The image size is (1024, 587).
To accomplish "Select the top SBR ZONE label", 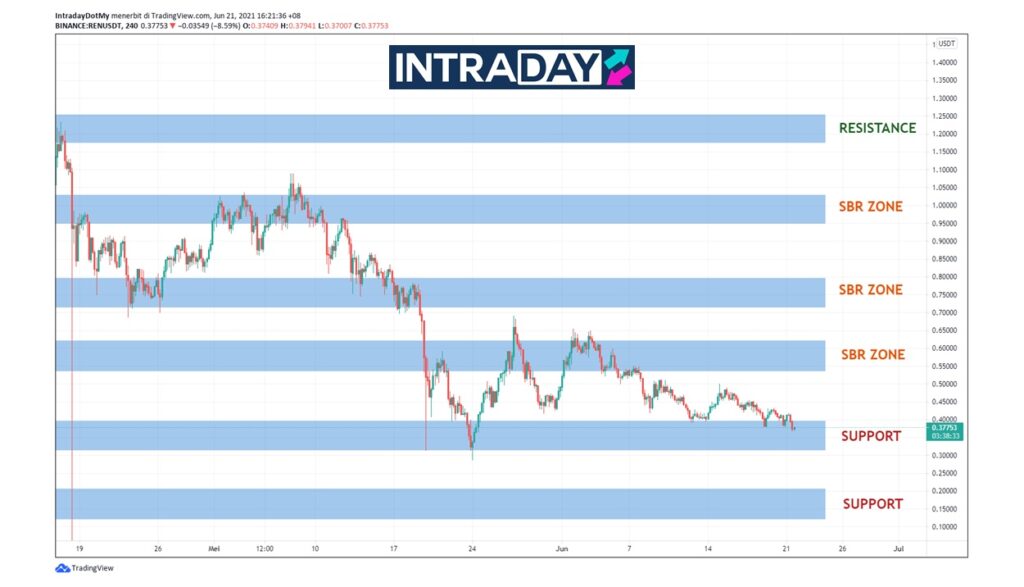I will [x=870, y=207].
